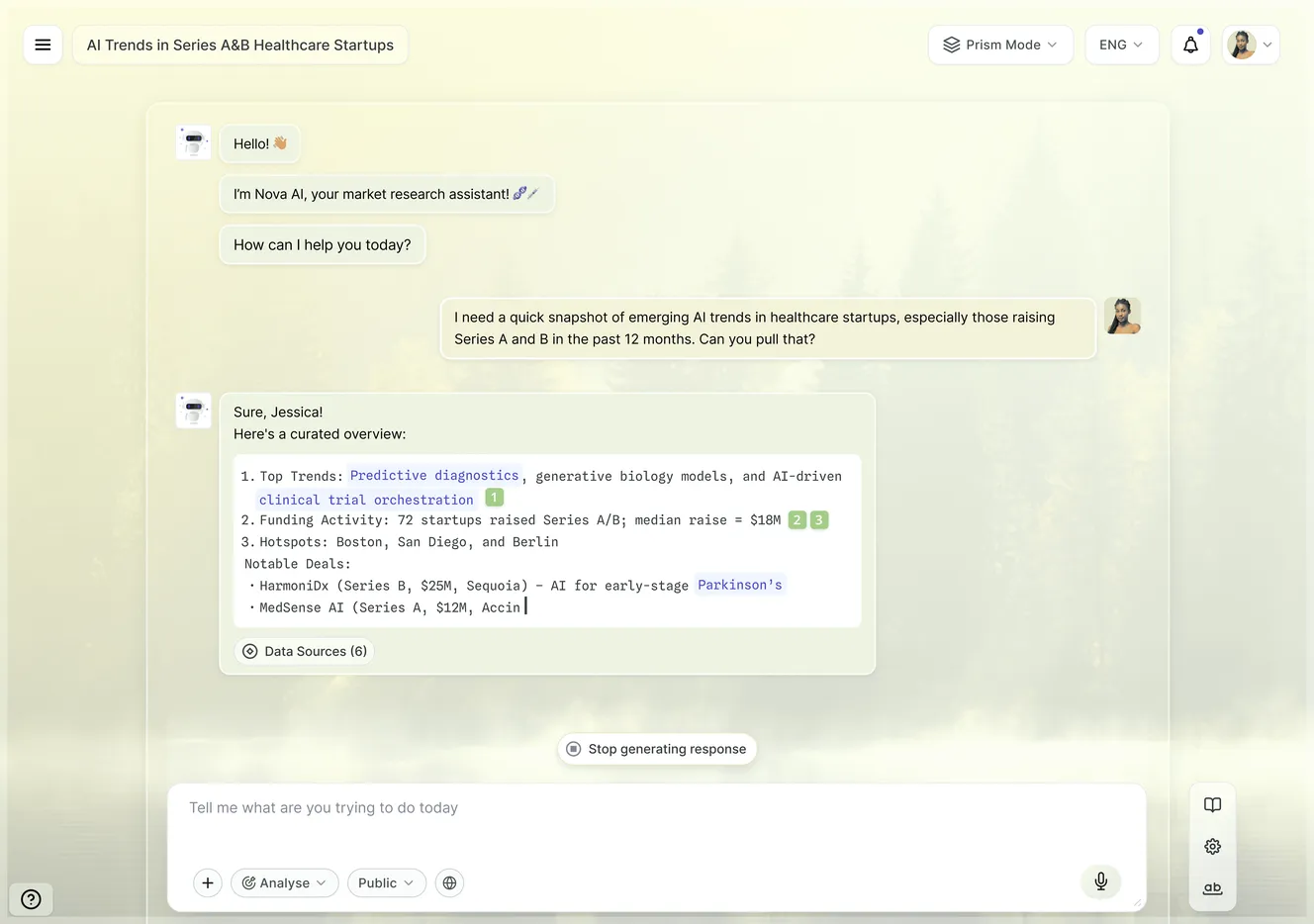This screenshot has height=924, width=1314.
Task: Expand the Analyse mode dropdown
Action: point(284,882)
